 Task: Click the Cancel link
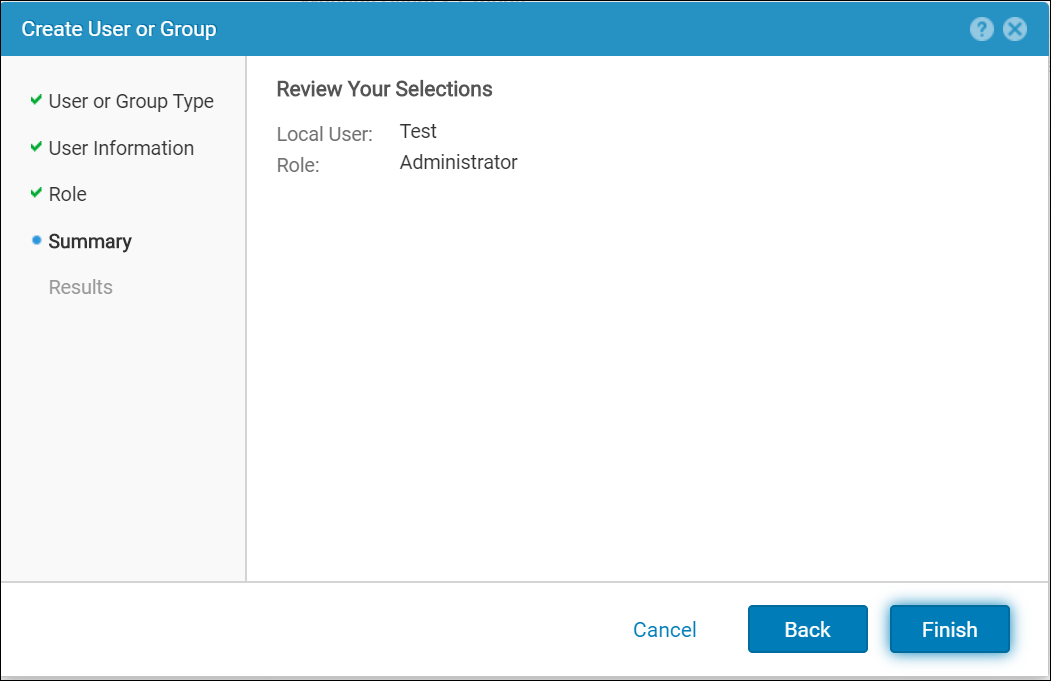(664, 629)
